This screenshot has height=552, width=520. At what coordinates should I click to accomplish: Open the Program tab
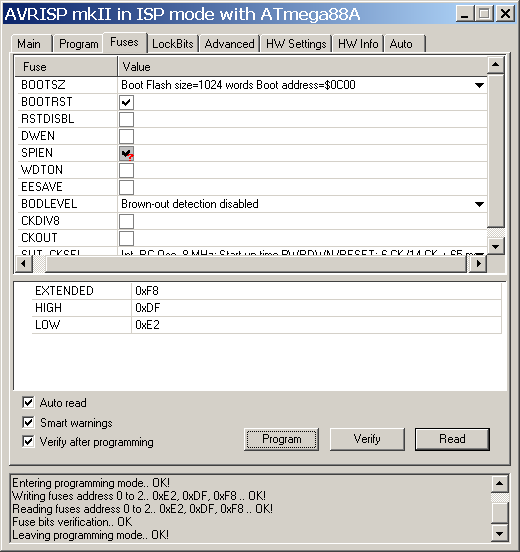tap(78, 44)
